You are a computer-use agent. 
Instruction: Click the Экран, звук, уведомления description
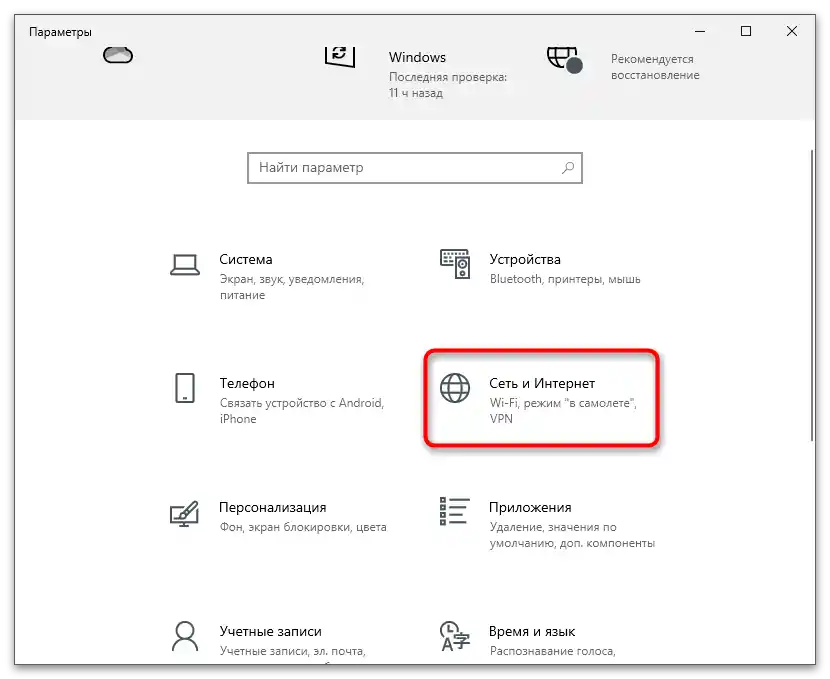tap(292, 287)
